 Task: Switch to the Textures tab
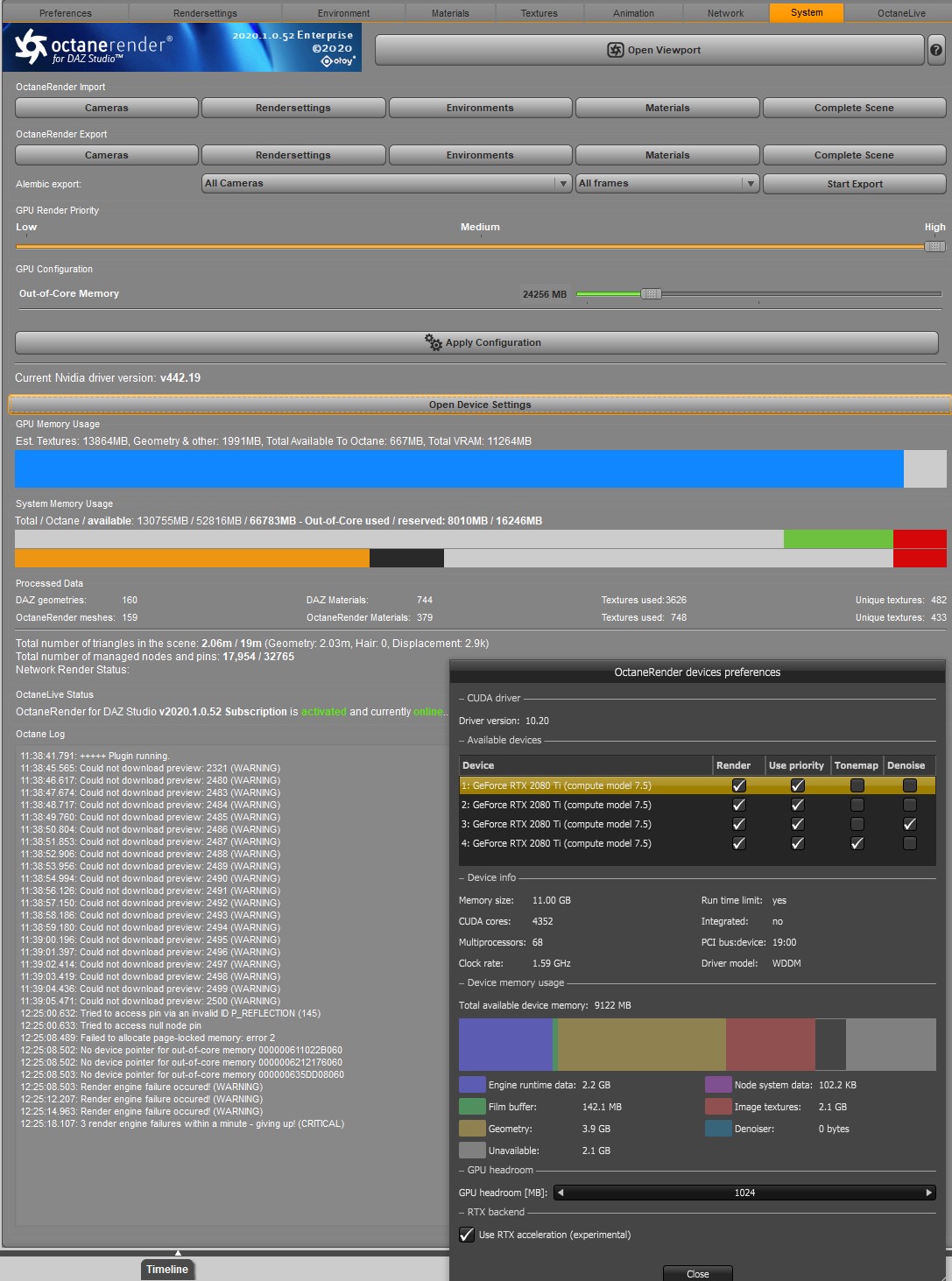pyautogui.click(x=539, y=13)
